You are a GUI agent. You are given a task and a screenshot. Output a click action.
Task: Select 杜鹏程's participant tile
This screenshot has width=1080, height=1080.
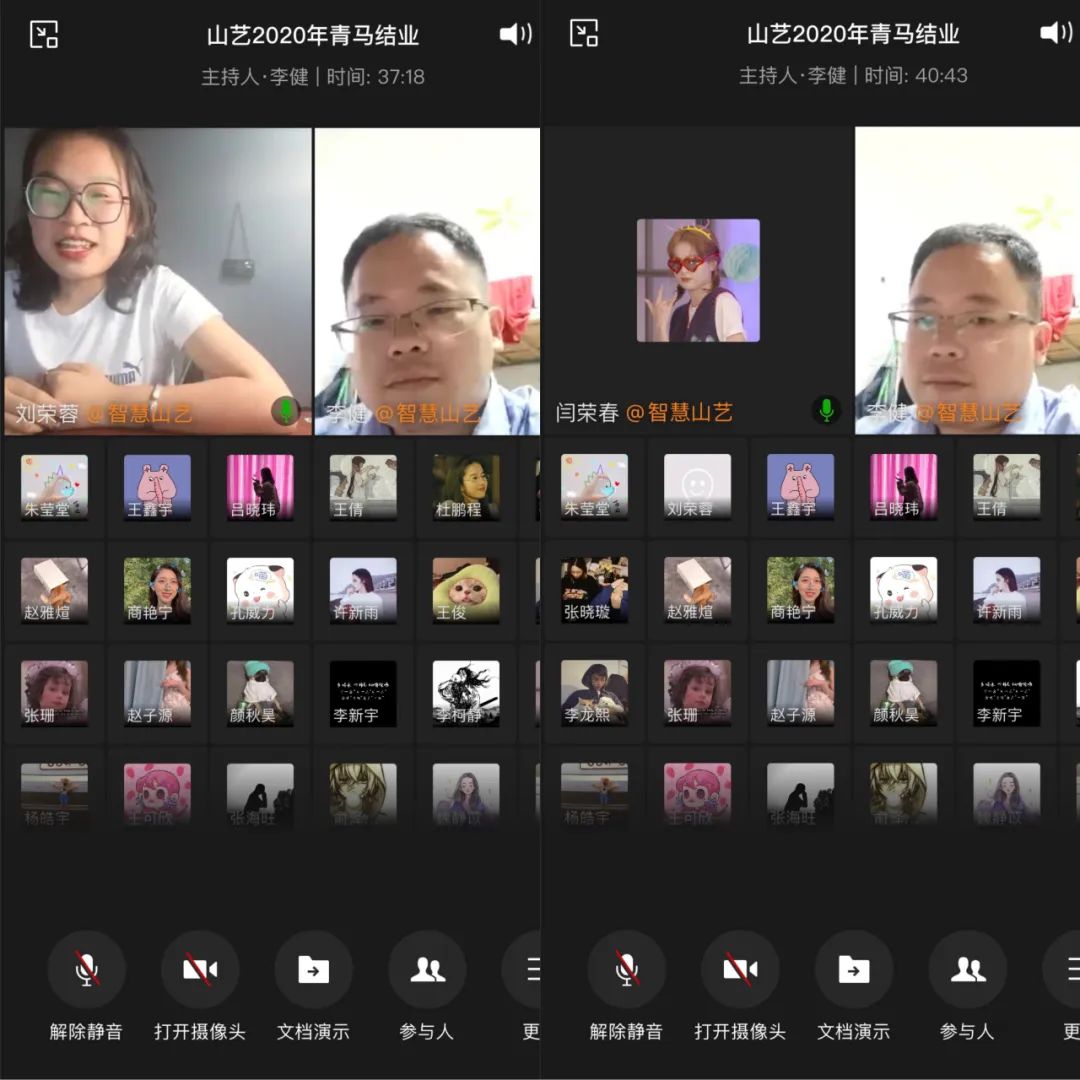(466, 488)
